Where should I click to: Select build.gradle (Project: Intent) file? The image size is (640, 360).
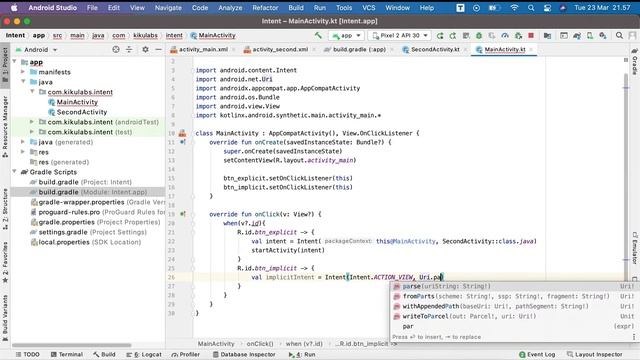tap(85, 182)
